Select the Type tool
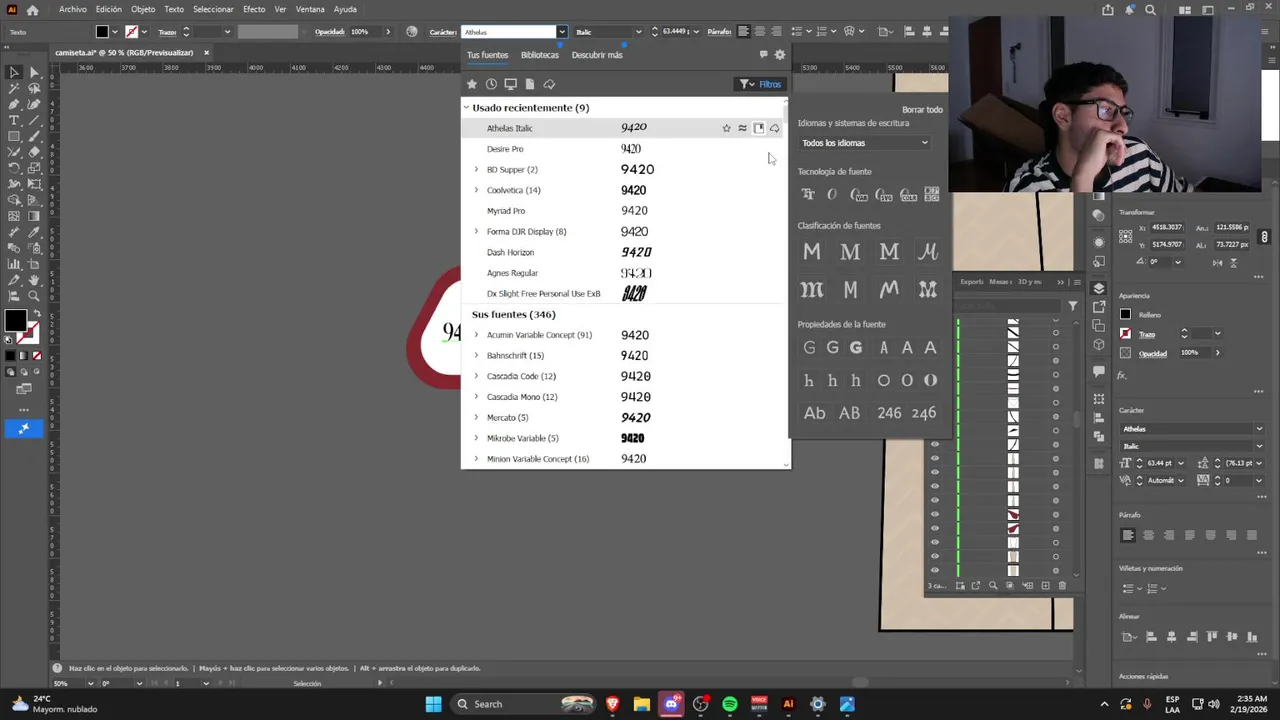This screenshot has height=720, width=1280. [14, 120]
